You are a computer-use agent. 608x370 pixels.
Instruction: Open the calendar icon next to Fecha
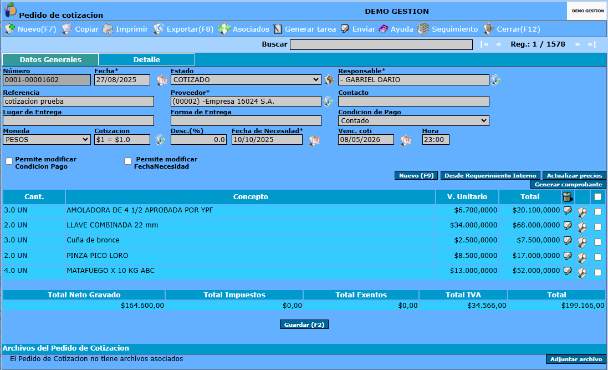161,80
